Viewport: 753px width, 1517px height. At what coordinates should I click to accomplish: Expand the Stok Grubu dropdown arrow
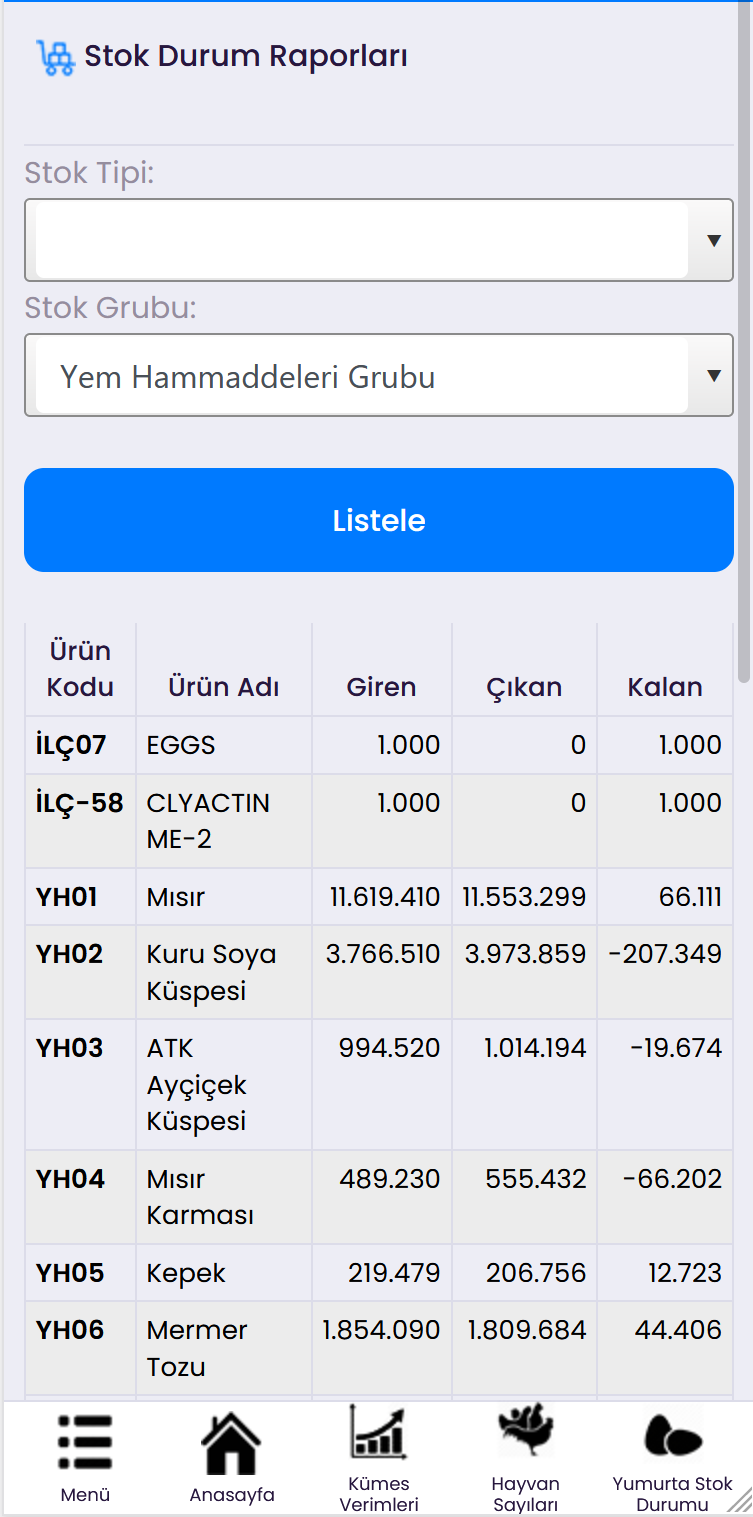point(713,375)
